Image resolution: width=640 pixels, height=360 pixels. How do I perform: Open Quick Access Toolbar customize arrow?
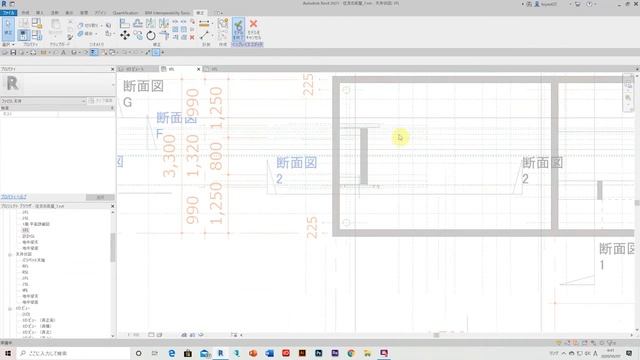click(x=162, y=52)
